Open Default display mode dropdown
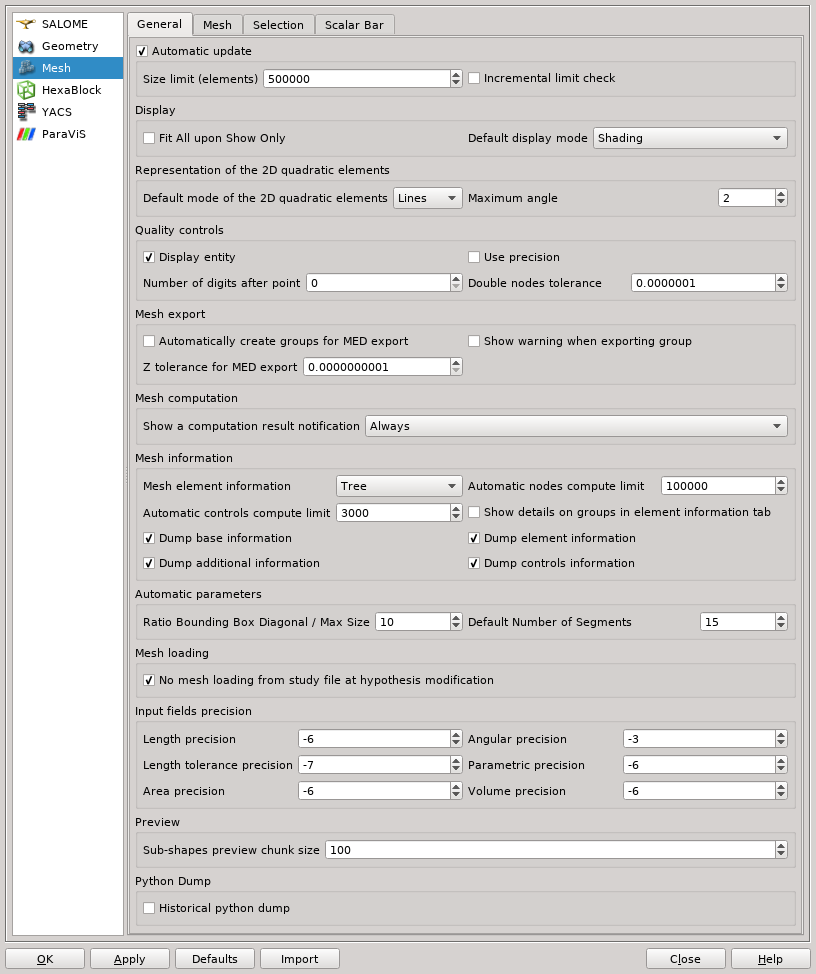Image resolution: width=816 pixels, height=974 pixels. (x=690, y=138)
